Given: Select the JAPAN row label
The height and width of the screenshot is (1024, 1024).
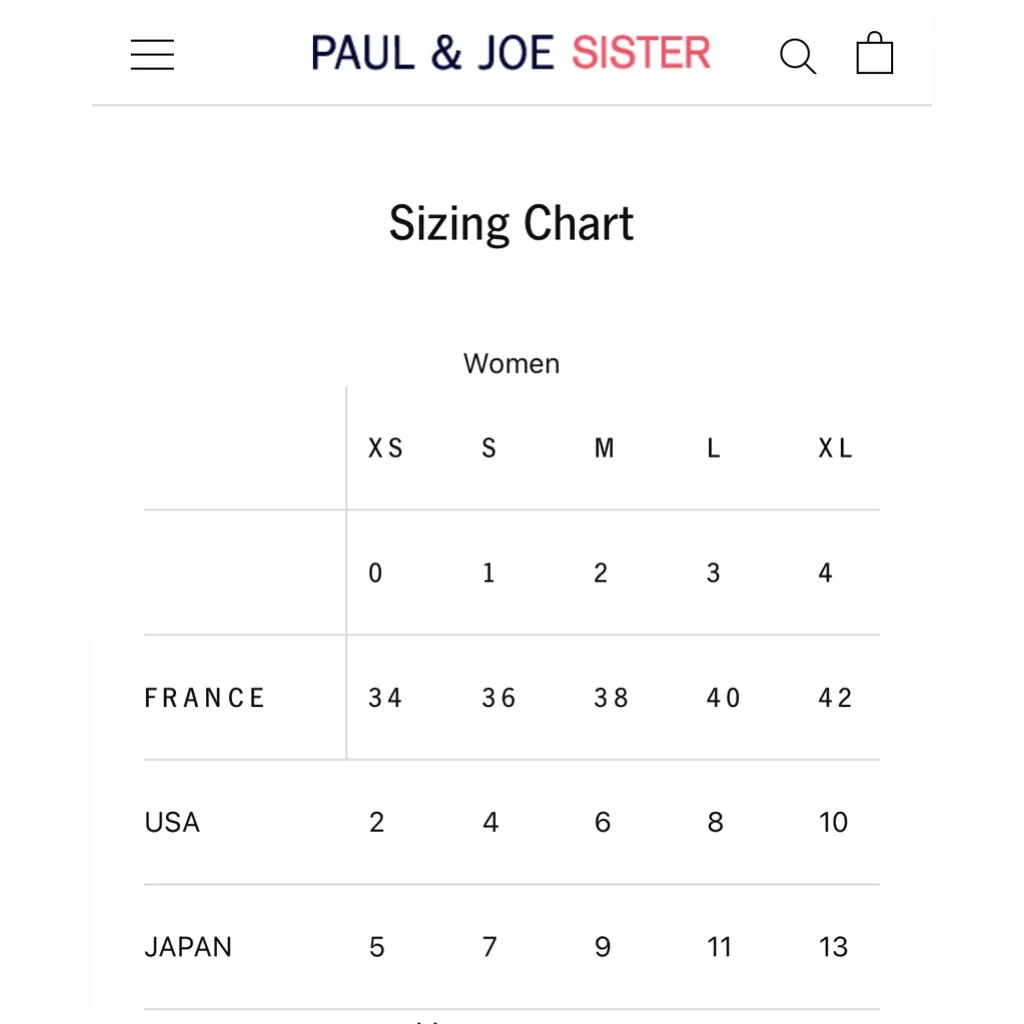Looking at the screenshot, I should coord(188,947).
